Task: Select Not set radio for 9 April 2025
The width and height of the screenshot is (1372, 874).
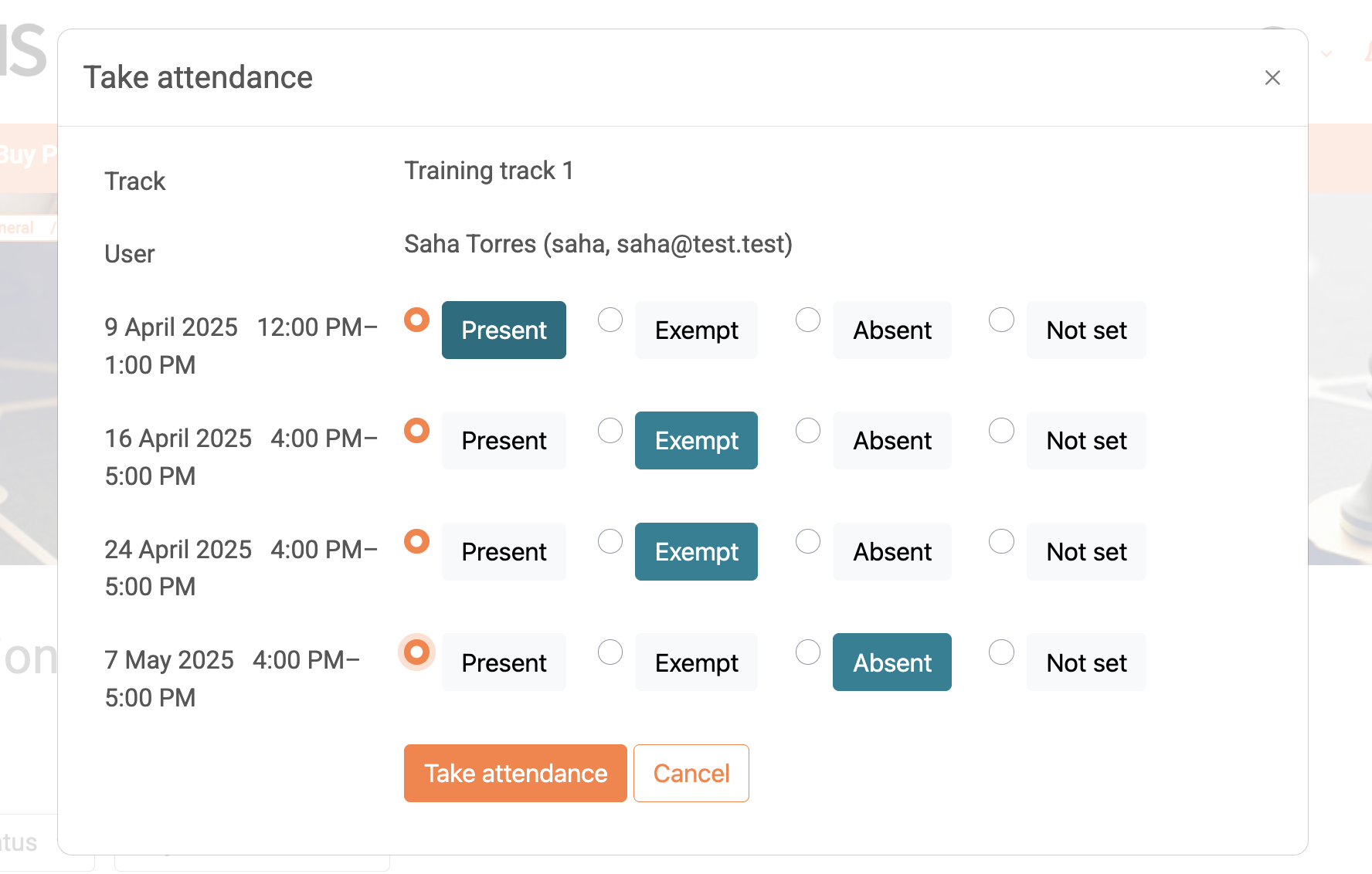Action: coord(1001,320)
